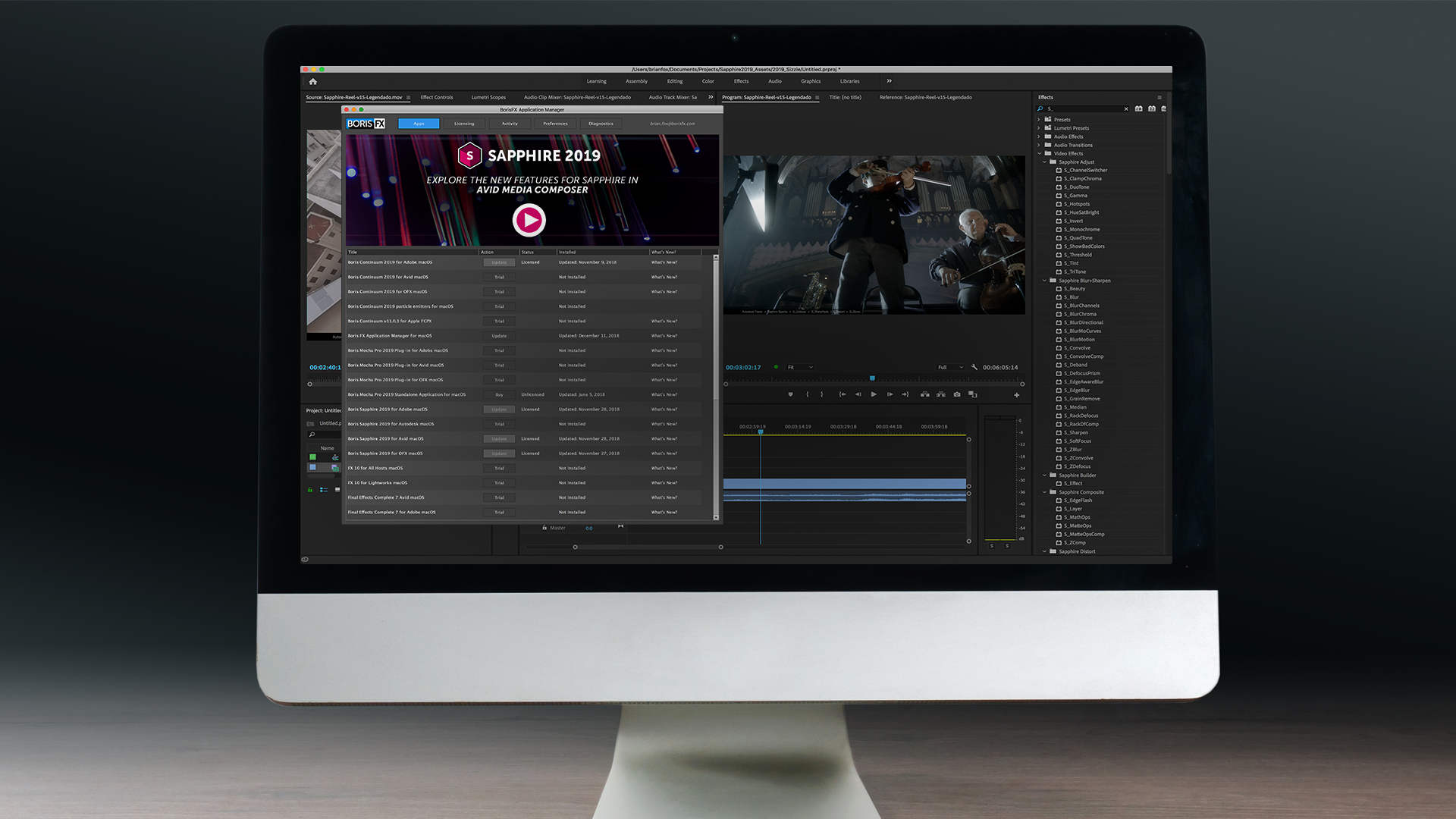Screen dimensions: 1456x819
Task: Click Update for Boris Continuum 2019 Adobe macOS
Action: pyautogui.click(x=499, y=262)
